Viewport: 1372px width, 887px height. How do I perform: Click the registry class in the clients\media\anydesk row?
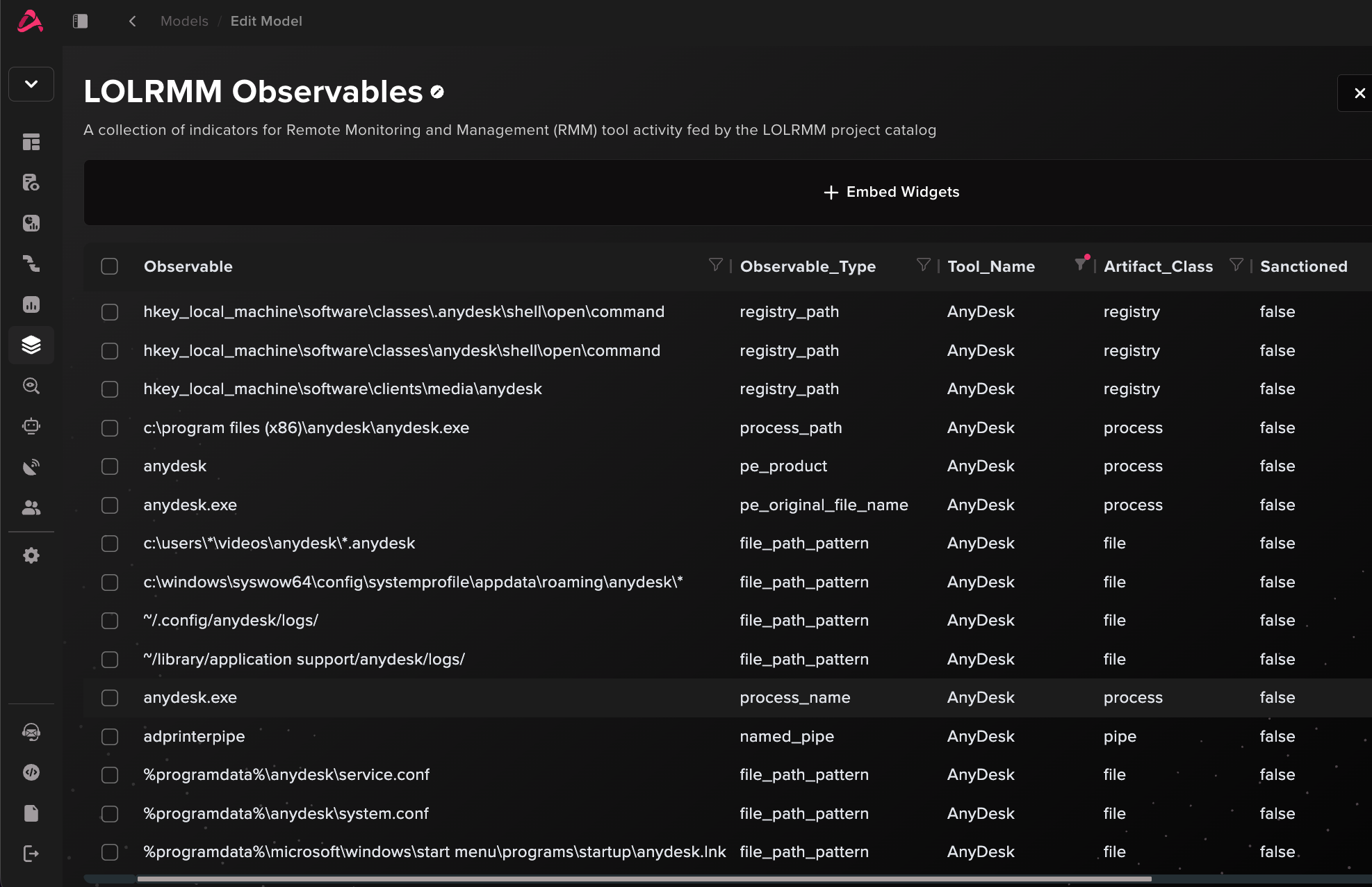click(x=1132, y=389)
